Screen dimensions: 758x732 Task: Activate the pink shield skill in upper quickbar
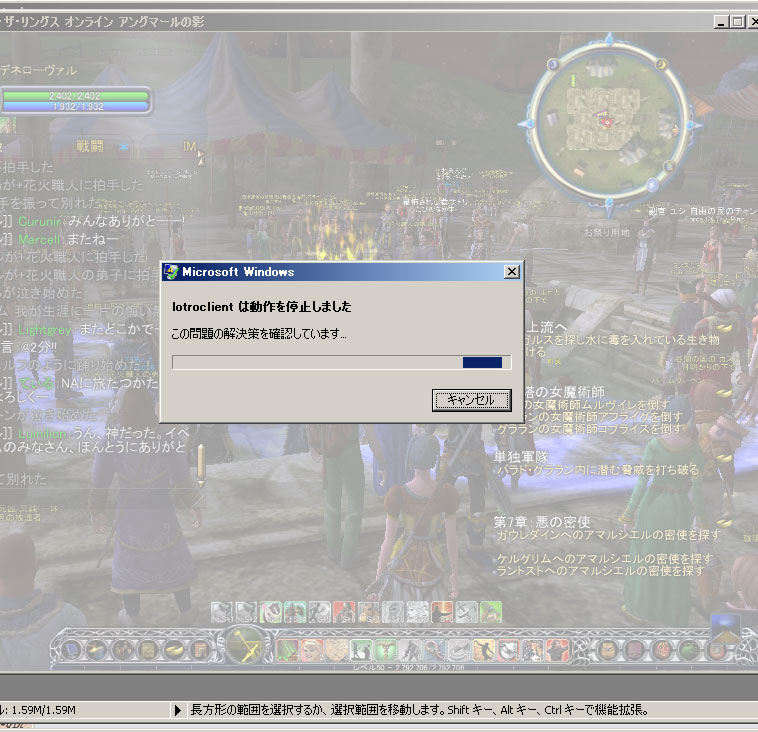[x=271, y=612]
